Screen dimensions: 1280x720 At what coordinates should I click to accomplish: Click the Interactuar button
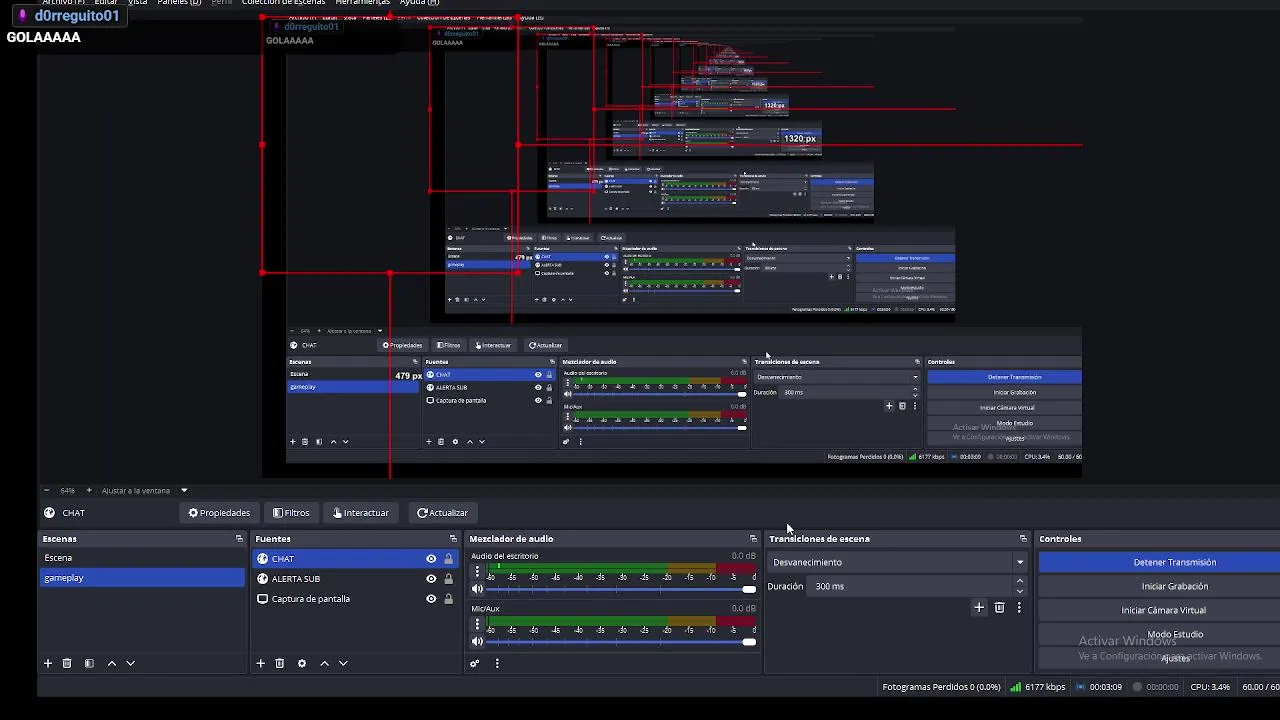361,513
